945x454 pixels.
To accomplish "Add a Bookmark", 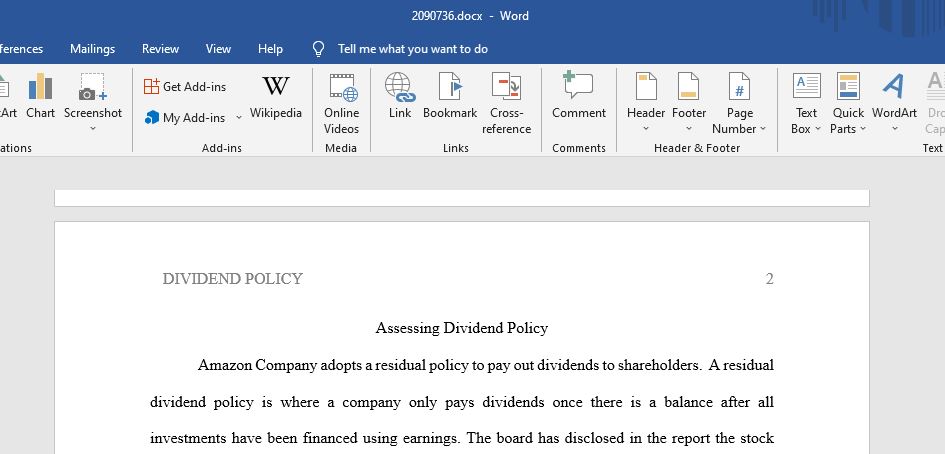I will click(x=450, y=96).
